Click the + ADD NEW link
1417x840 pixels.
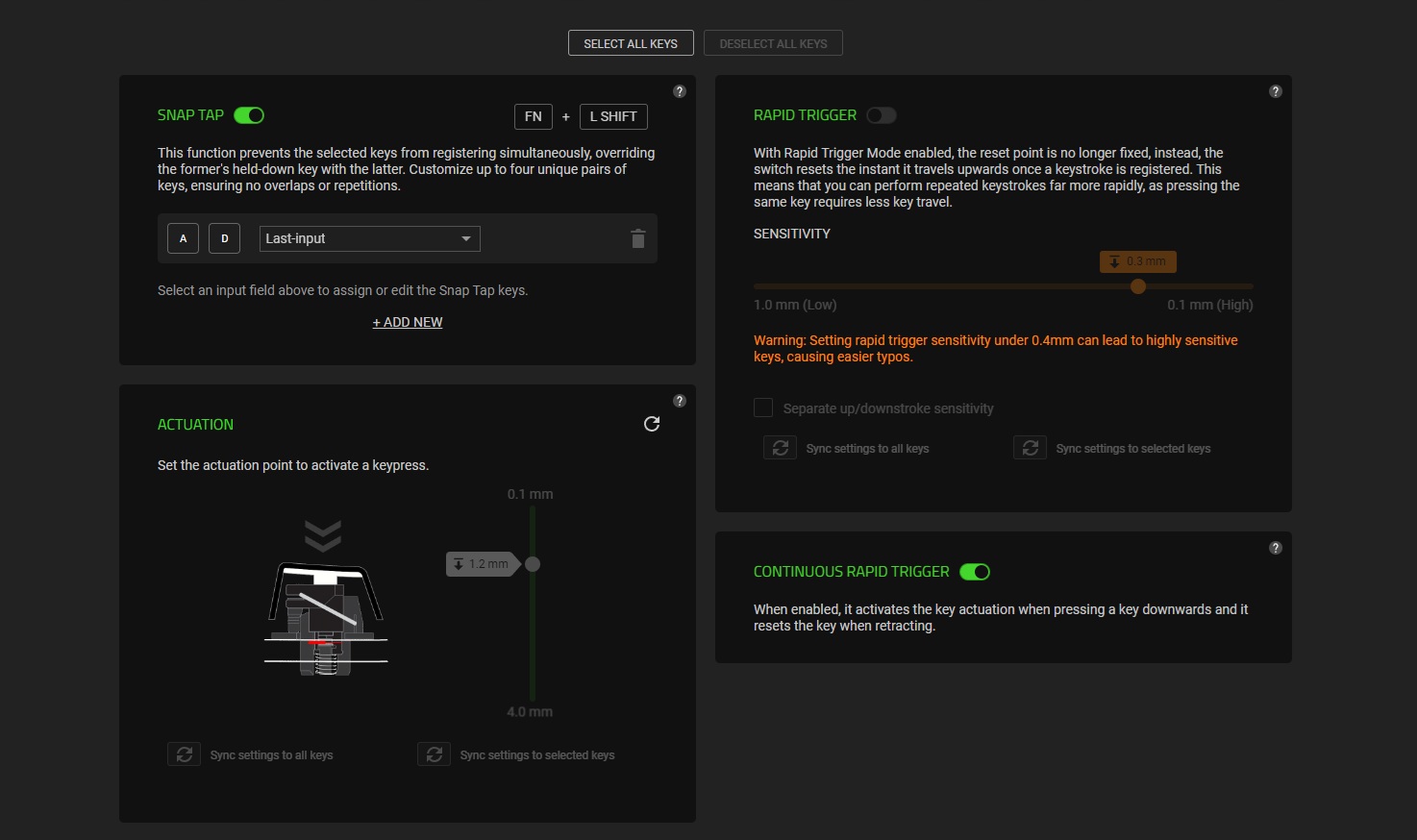click(408, 322)
